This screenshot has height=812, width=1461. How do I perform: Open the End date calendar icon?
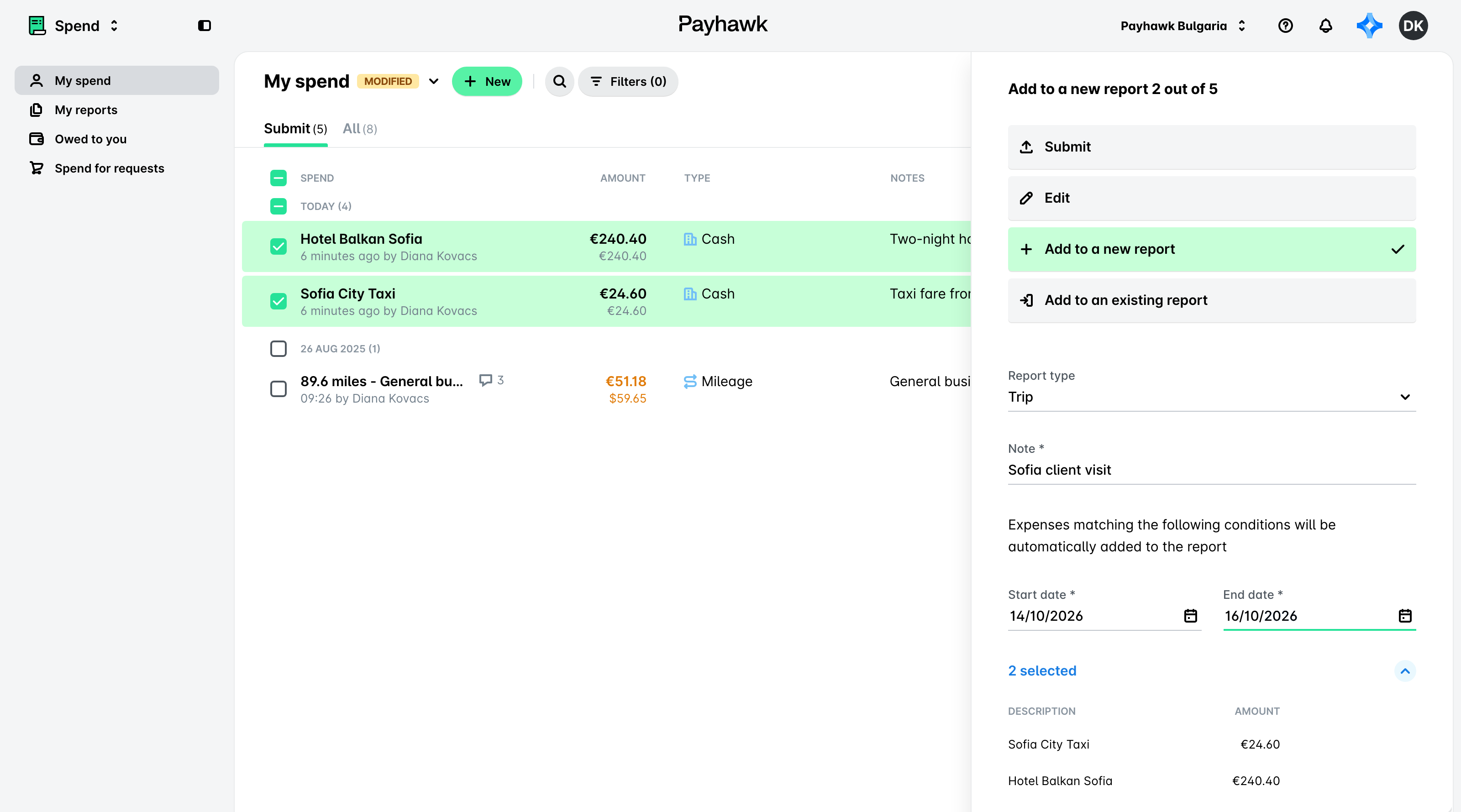click(x=1405, y=616)
